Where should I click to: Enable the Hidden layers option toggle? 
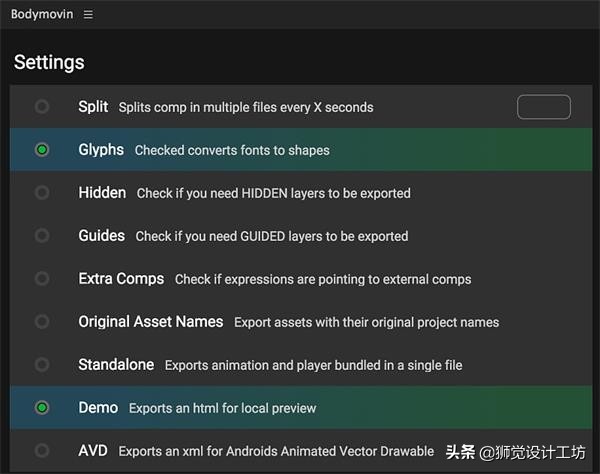click(x=42, y=192)
